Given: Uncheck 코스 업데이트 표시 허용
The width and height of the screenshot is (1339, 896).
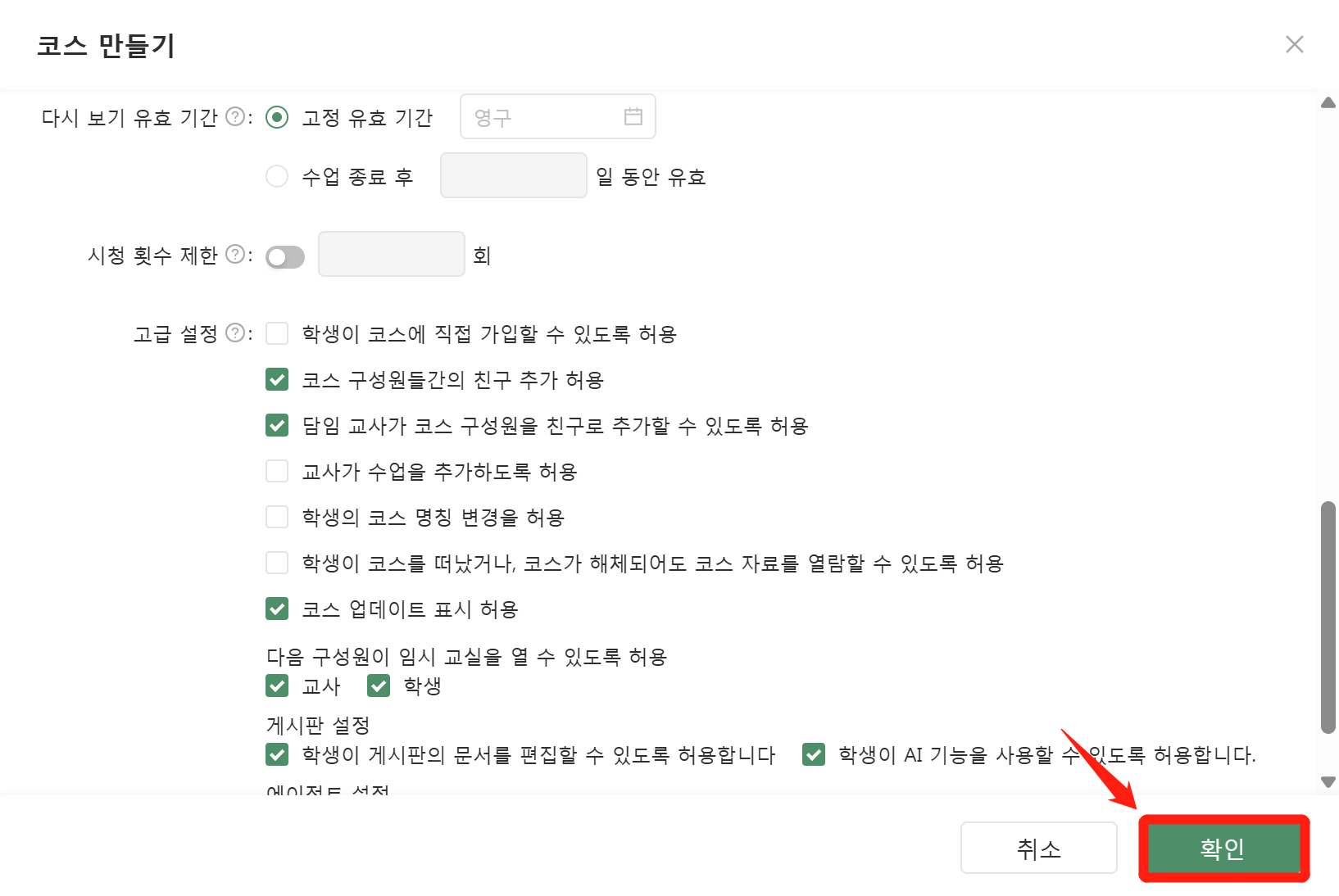Looking at the screenshot, I should pyautogui.click(x=277, y=609).
